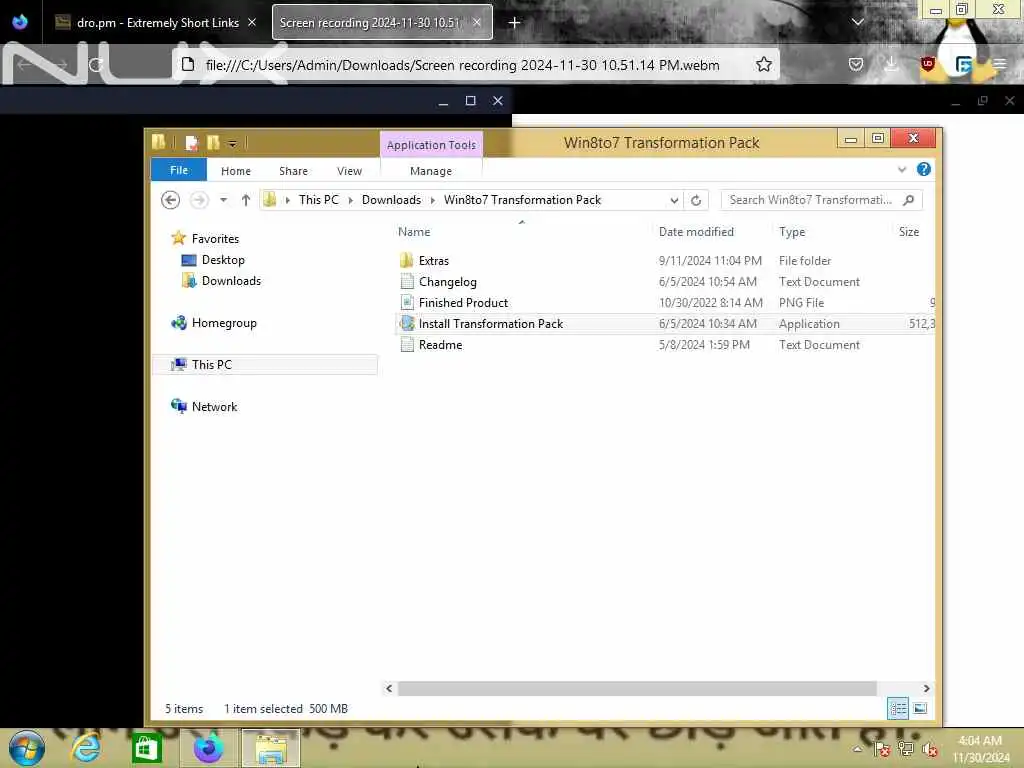This screenshot has height=768, width=1024.
Task: Open File Explorer taskbar button
Action: click(271, 748)
